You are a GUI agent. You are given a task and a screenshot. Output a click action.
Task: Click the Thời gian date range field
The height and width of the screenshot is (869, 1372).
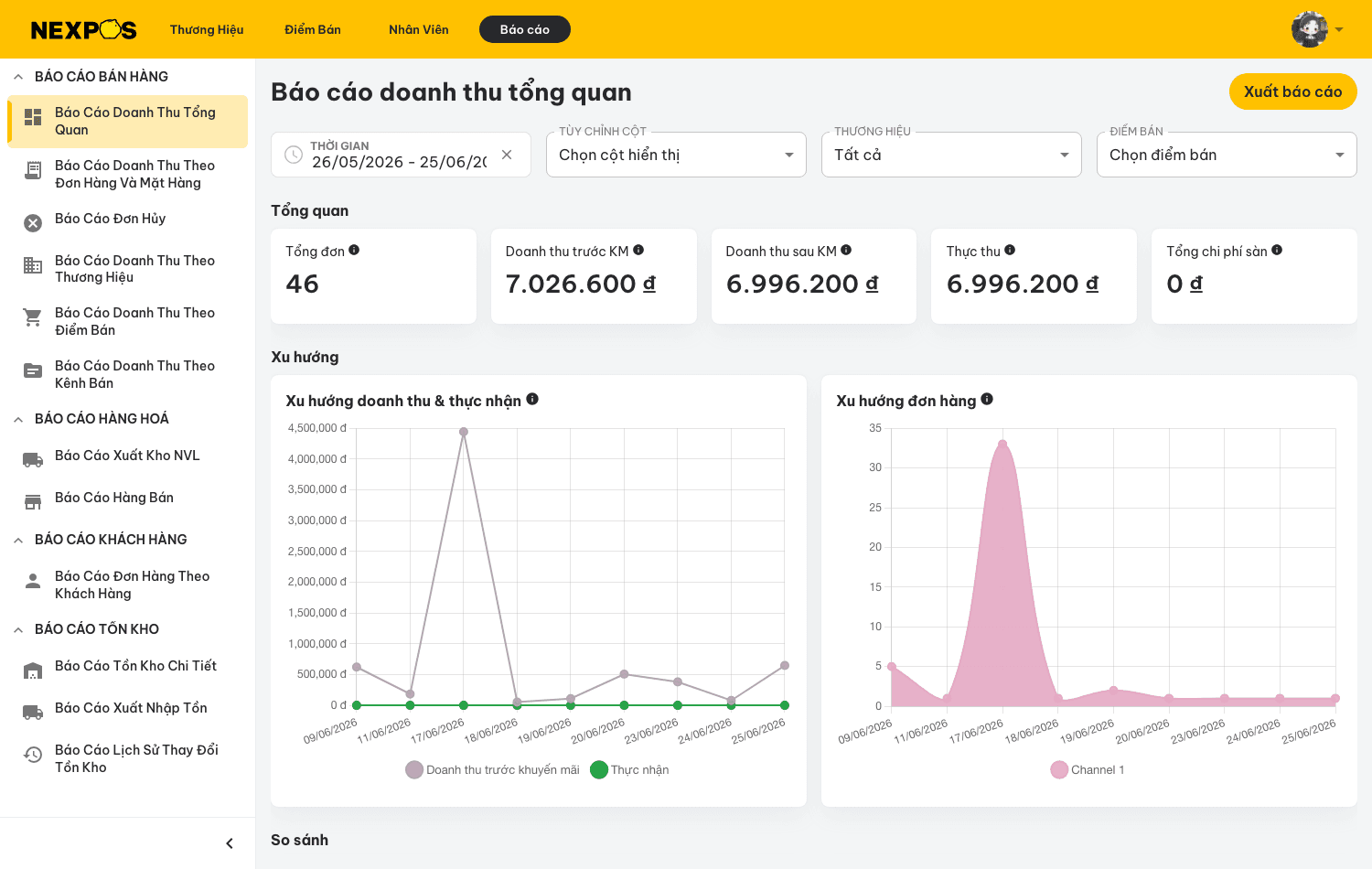pos(401,155)
